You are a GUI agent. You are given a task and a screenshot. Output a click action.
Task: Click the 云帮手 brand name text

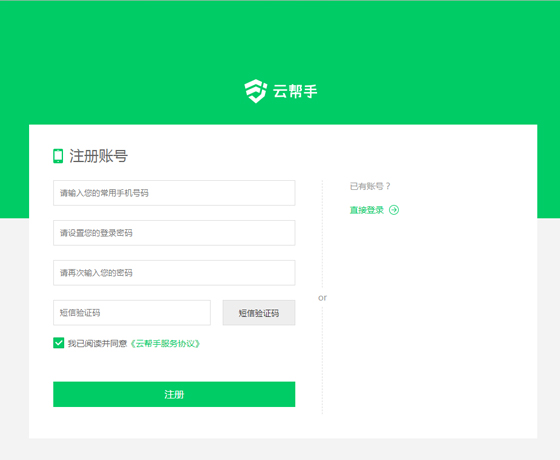295,91
